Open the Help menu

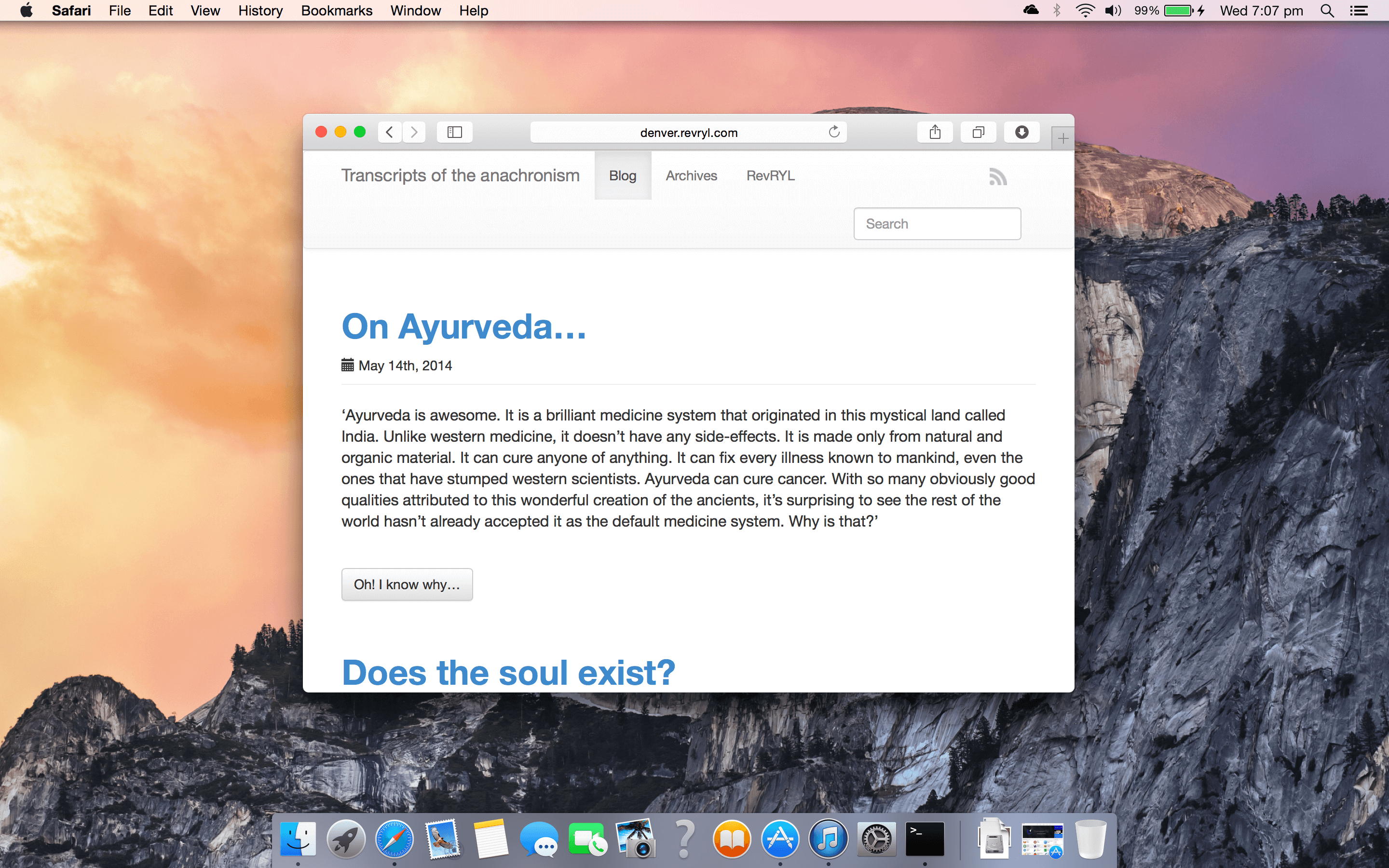(474, 11)
